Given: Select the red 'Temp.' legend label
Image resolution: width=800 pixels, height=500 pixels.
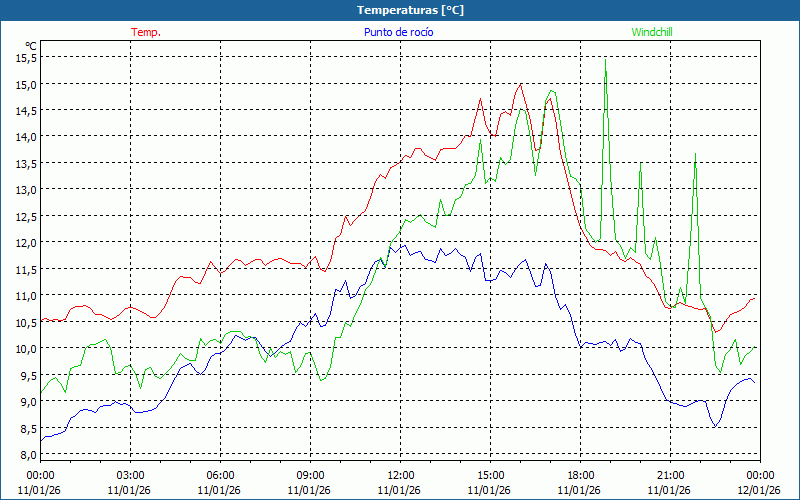Looking at the screenshot, I should tap(146, 32).
